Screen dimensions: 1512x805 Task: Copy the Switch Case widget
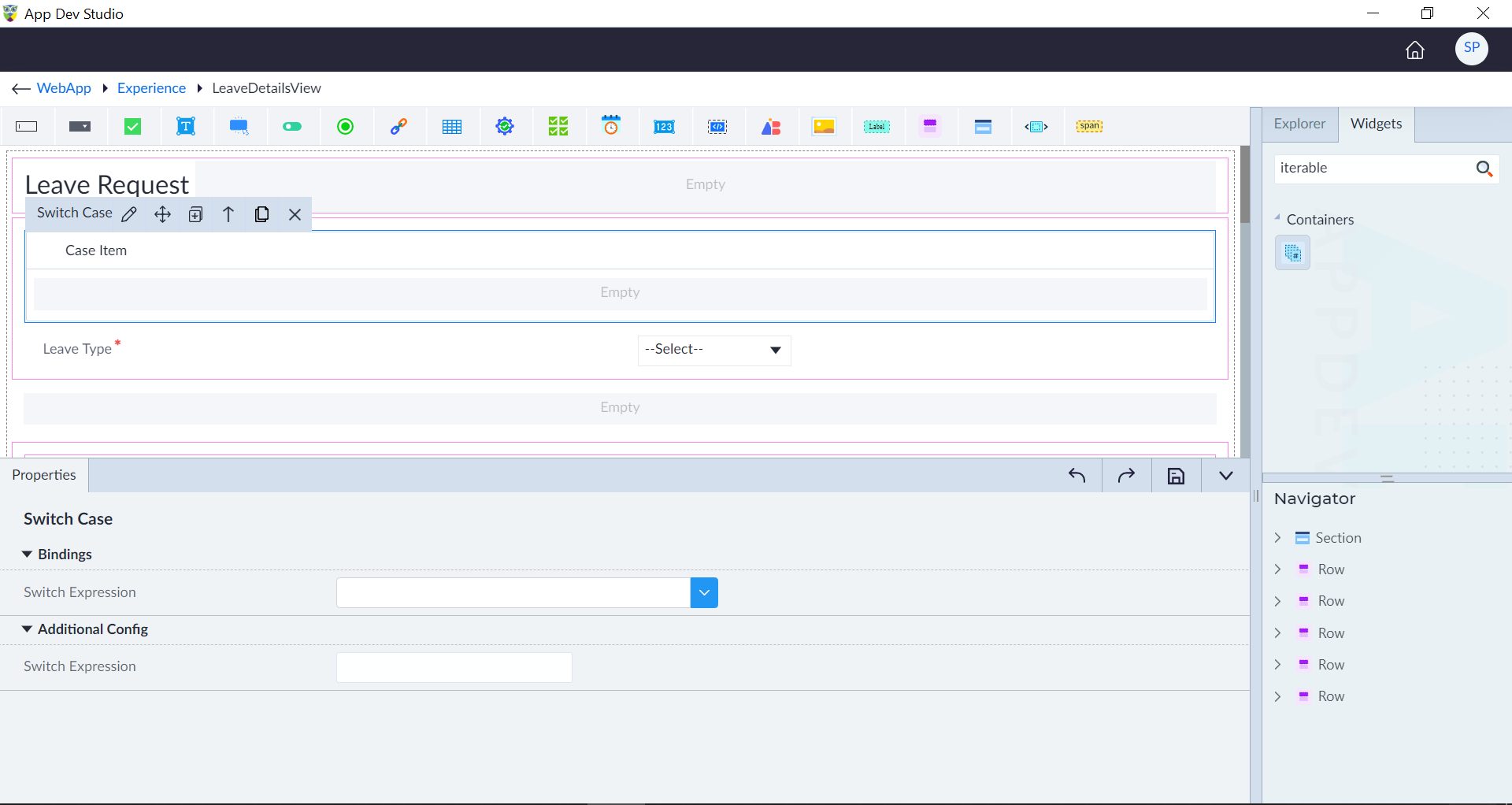(x=261, y=214)
